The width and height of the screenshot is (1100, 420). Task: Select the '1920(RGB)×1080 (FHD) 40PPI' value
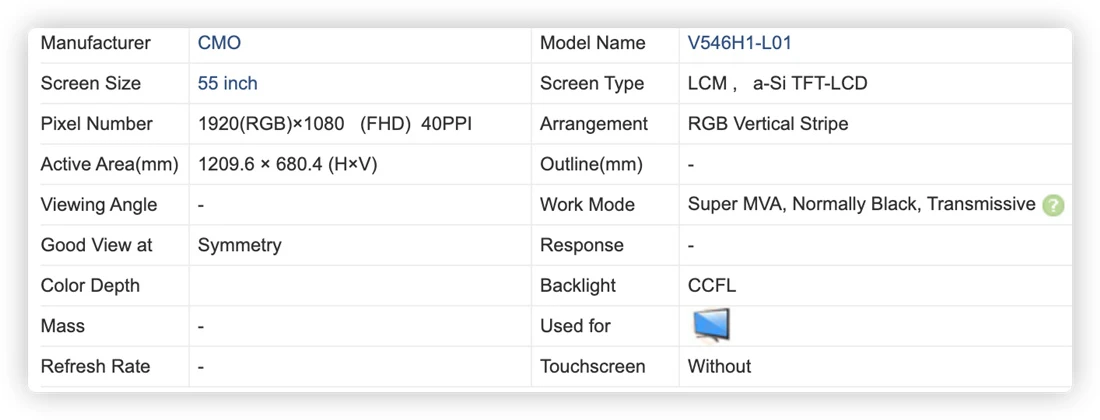[335, 124]
